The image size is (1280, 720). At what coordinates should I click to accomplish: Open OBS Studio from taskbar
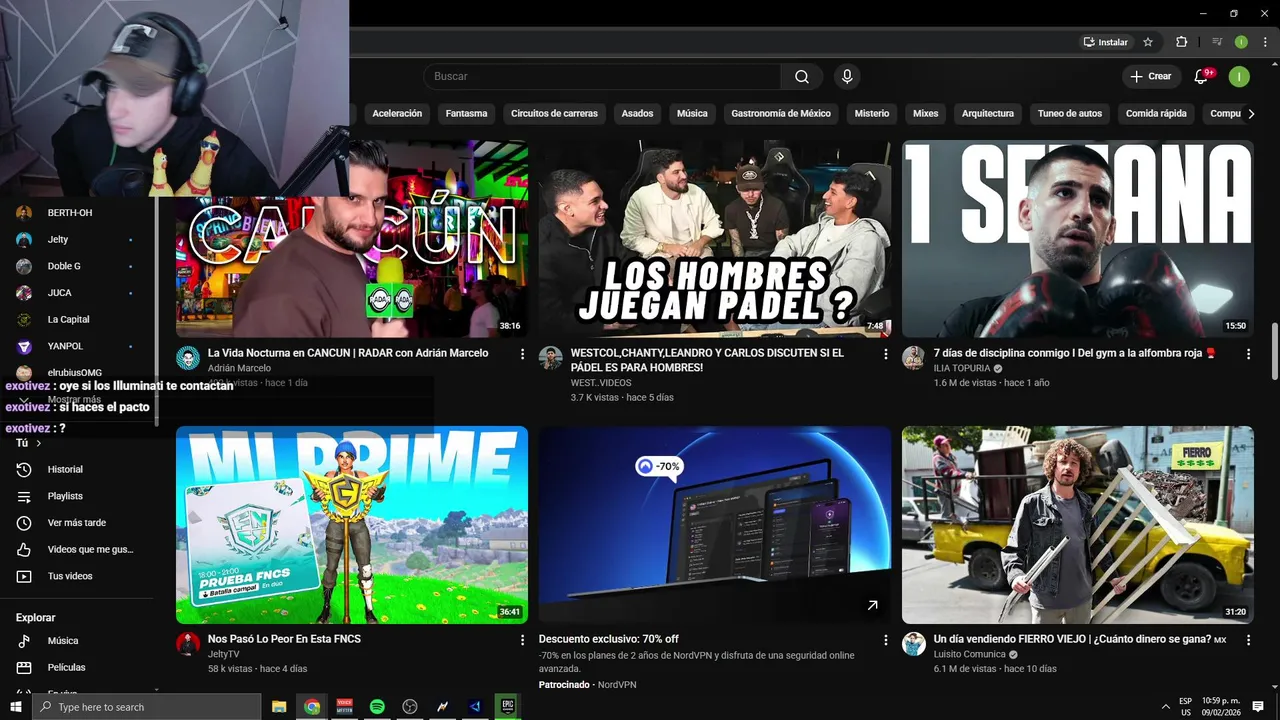pos(410,707)
